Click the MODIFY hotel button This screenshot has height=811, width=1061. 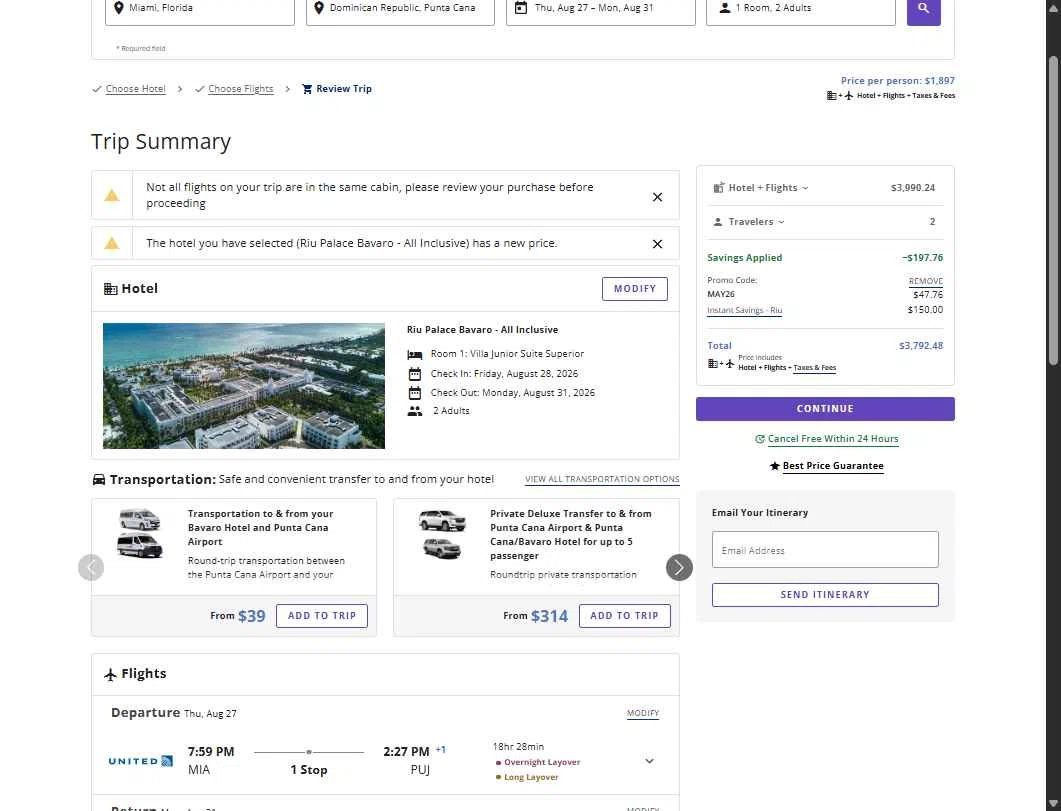635,289
